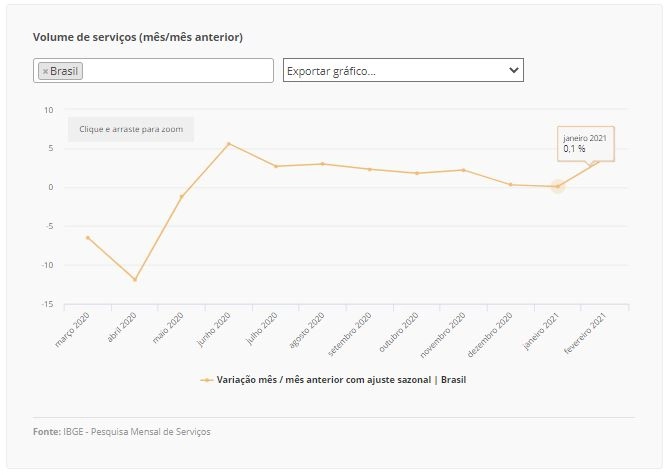Image resolution: width=668 pixels, height=475 pixels.
Task: Click the dezembro 2020 data point
Action: 510,185
